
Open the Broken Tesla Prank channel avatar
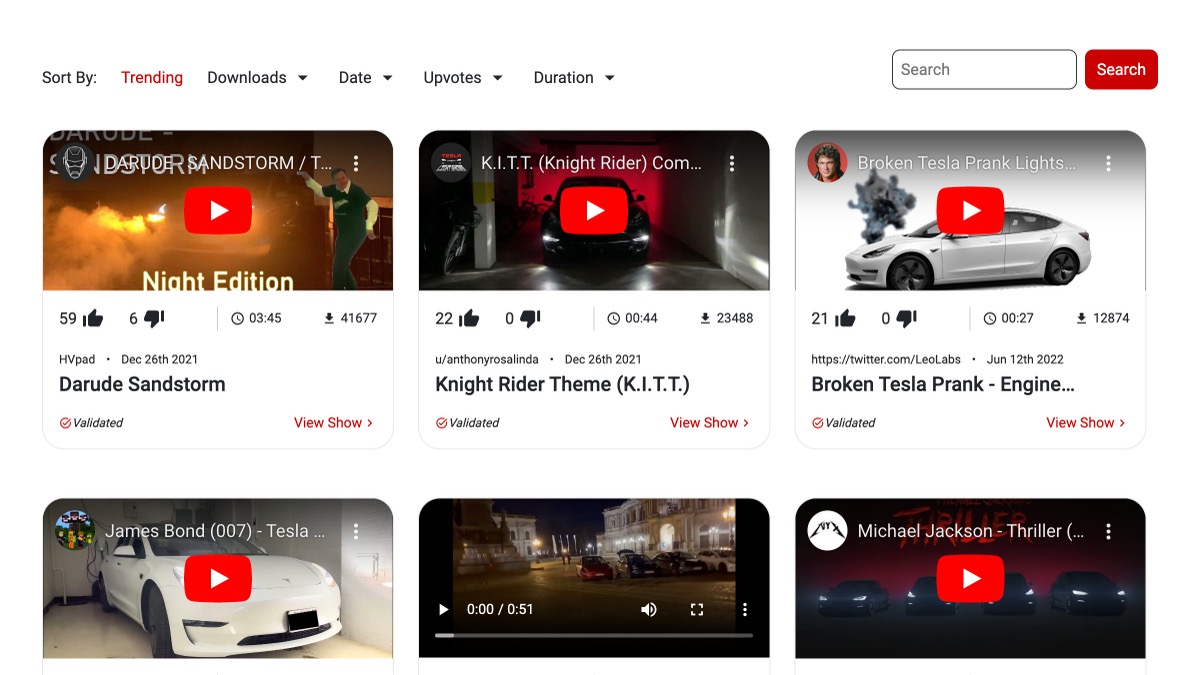point(827,163)
